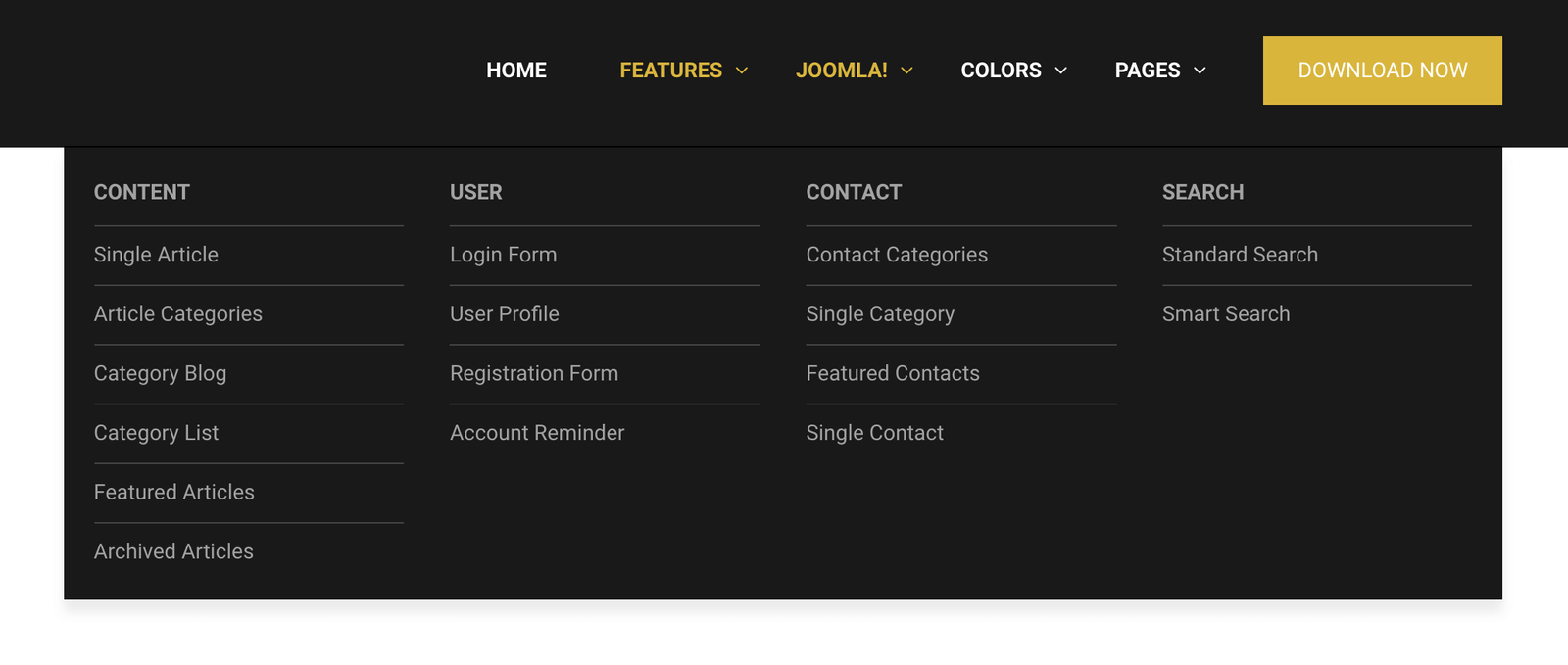Image resolution: width=1568 pixels, height=665 pixels.
Task: Expand the Joomla! menu arrow
Action: pos(906,71)
